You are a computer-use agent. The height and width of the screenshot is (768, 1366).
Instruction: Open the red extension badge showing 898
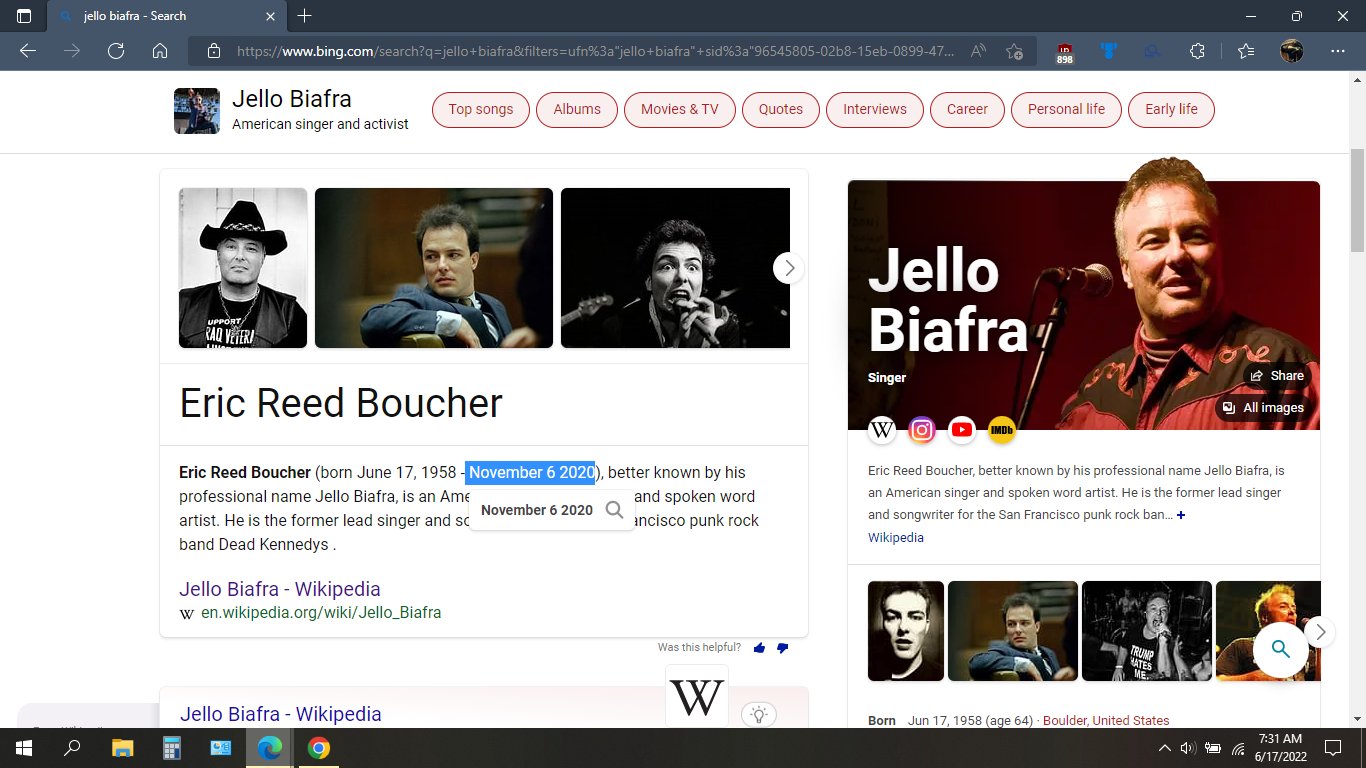[x=1065, y=53]
